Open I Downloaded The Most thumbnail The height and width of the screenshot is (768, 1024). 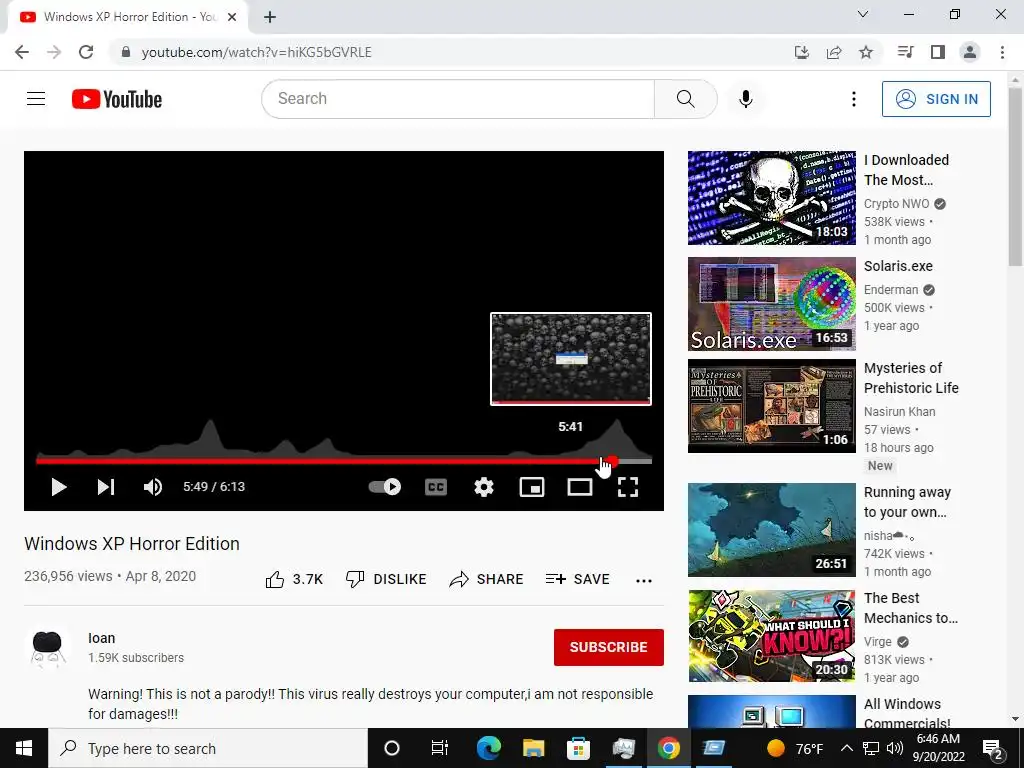point(771,198)
